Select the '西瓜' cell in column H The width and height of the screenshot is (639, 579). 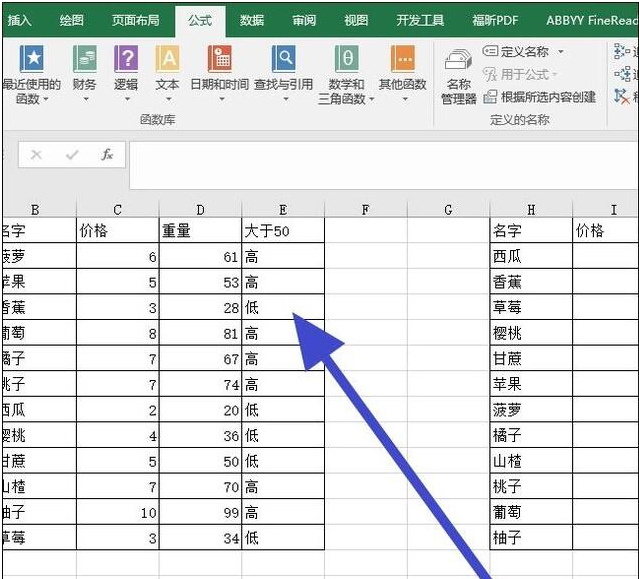[x=531, y=256]
